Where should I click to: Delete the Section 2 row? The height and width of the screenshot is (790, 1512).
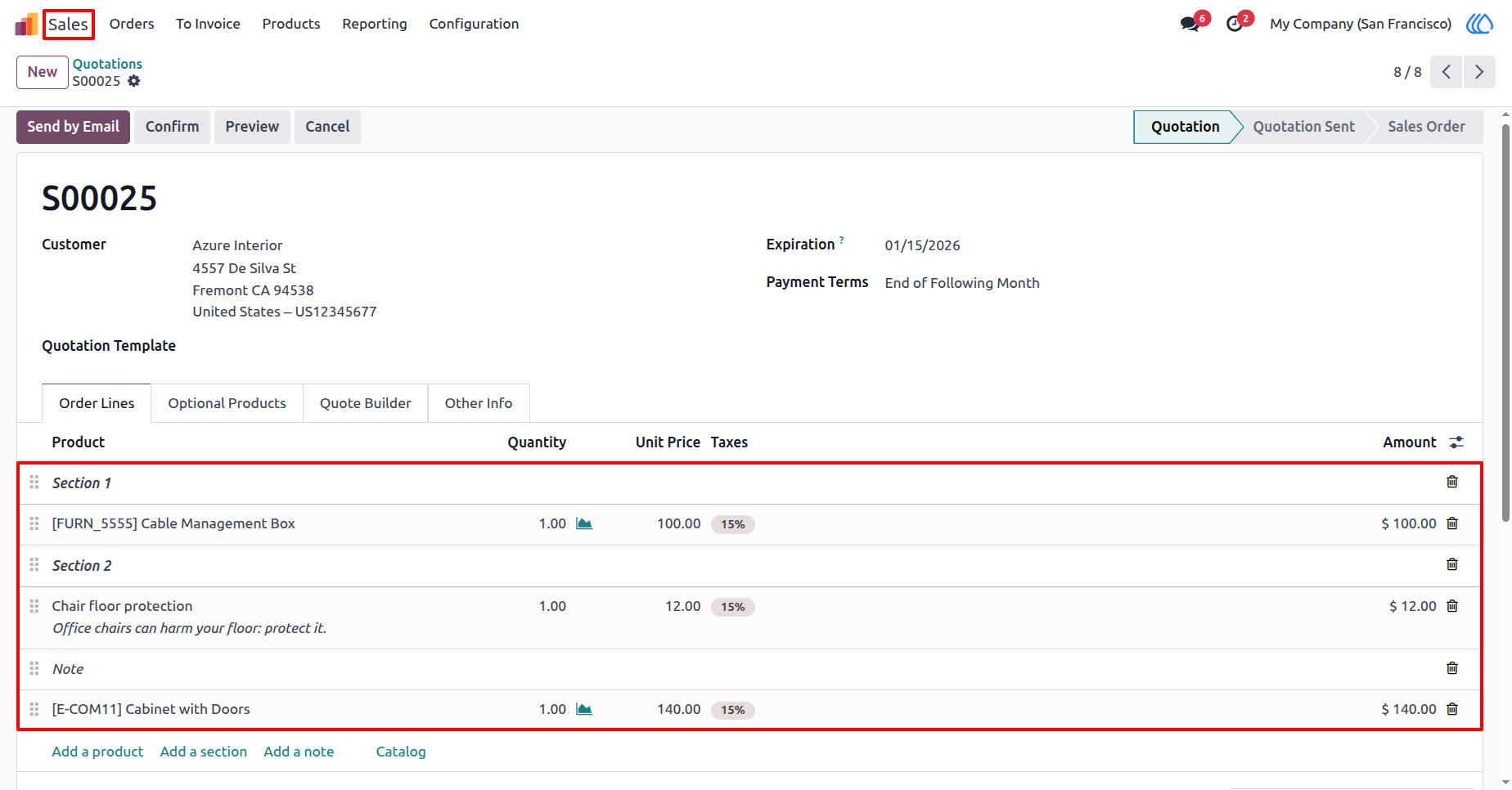click(x=1452, y=564)
